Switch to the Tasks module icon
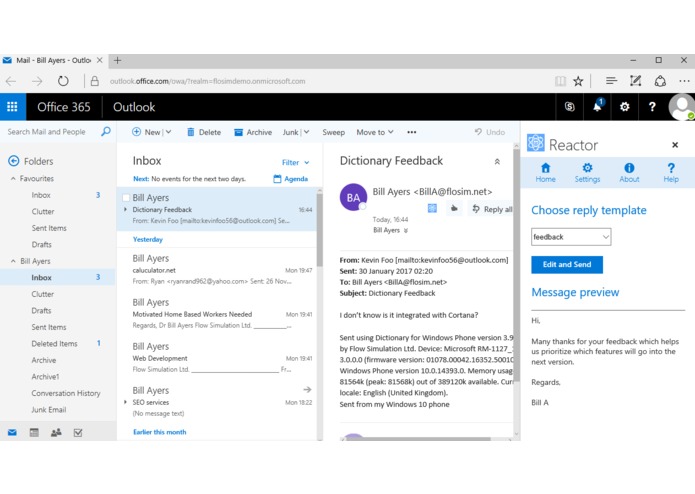 pyautogui.click(x=78, y=432)
